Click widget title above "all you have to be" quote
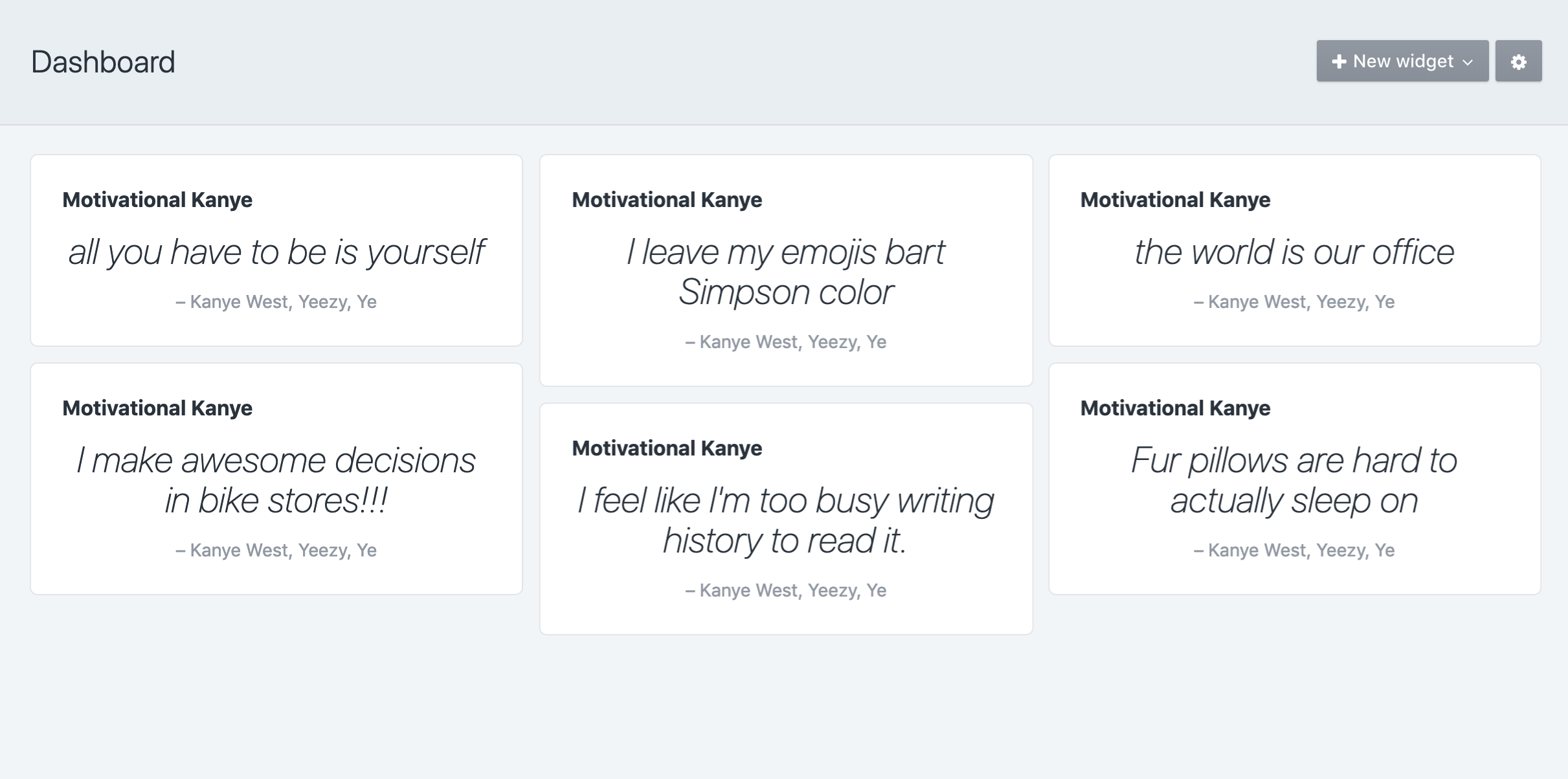This screenshot has height=779, width=1568. pos(157,200)
